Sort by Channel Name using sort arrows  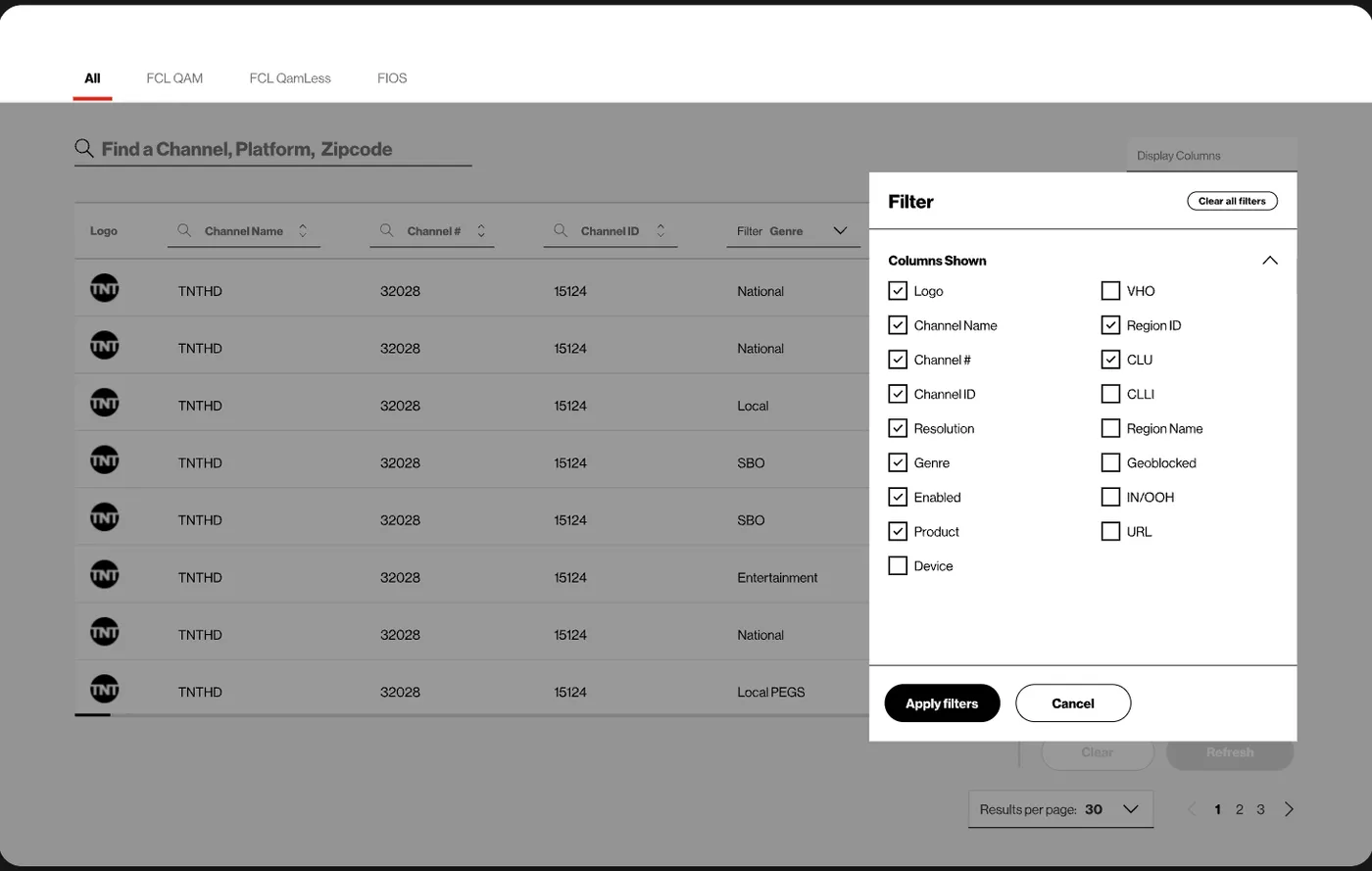click(x=303, y=231)
